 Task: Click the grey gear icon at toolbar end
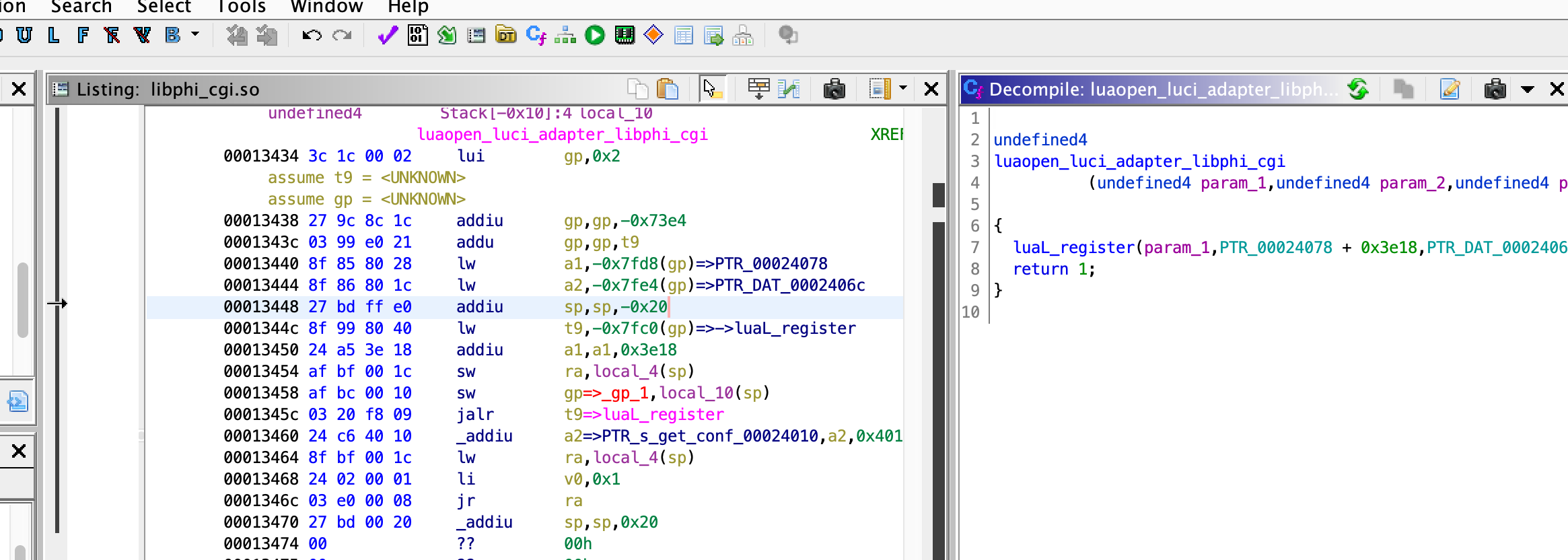pyautogui.click(x=788, y=35)
